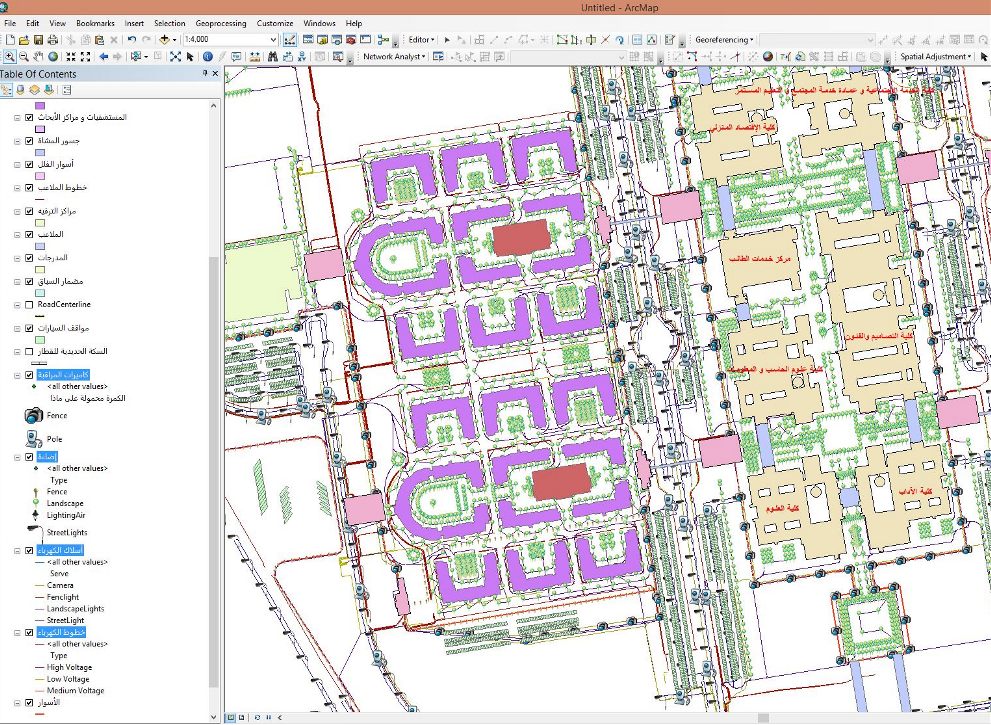
Task: Activate the Pan tool on the Tools toolbar
Action: [37, 57]
